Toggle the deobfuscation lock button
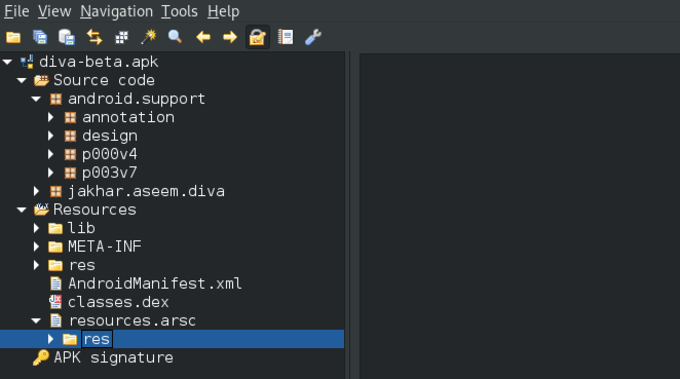Screen dimensions: 680x379 coord(258,37)
